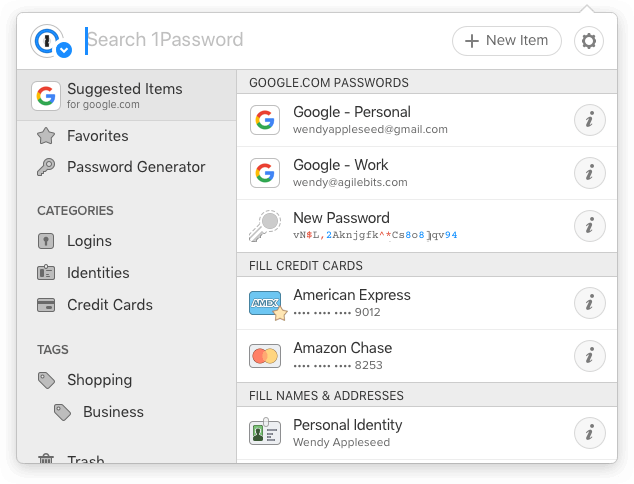Click the New Item button
This screenshot has width=634, height=484.
click(x=507, y=41)
